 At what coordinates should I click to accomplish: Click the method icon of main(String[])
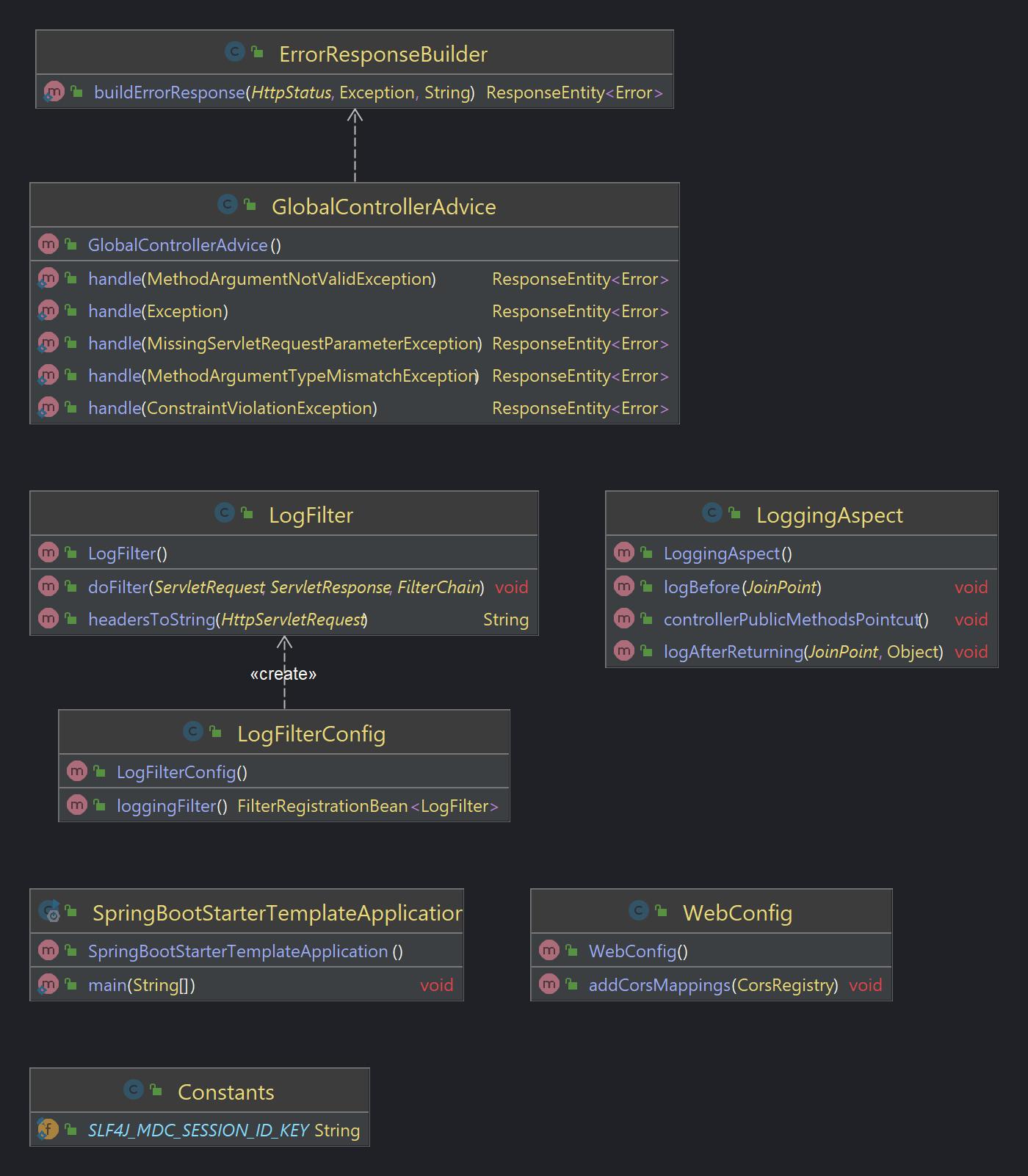pos(48,985)
